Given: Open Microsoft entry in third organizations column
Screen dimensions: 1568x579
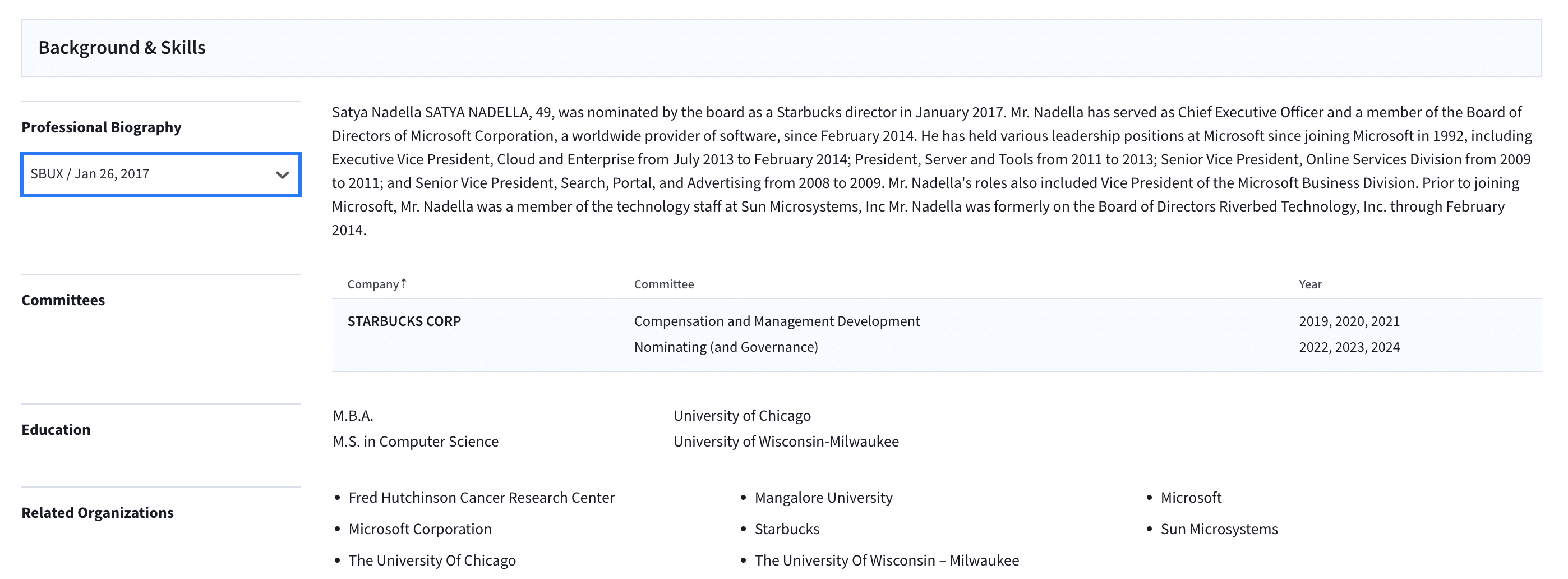Looking at the screenshot, I should tap(1191, 498).
